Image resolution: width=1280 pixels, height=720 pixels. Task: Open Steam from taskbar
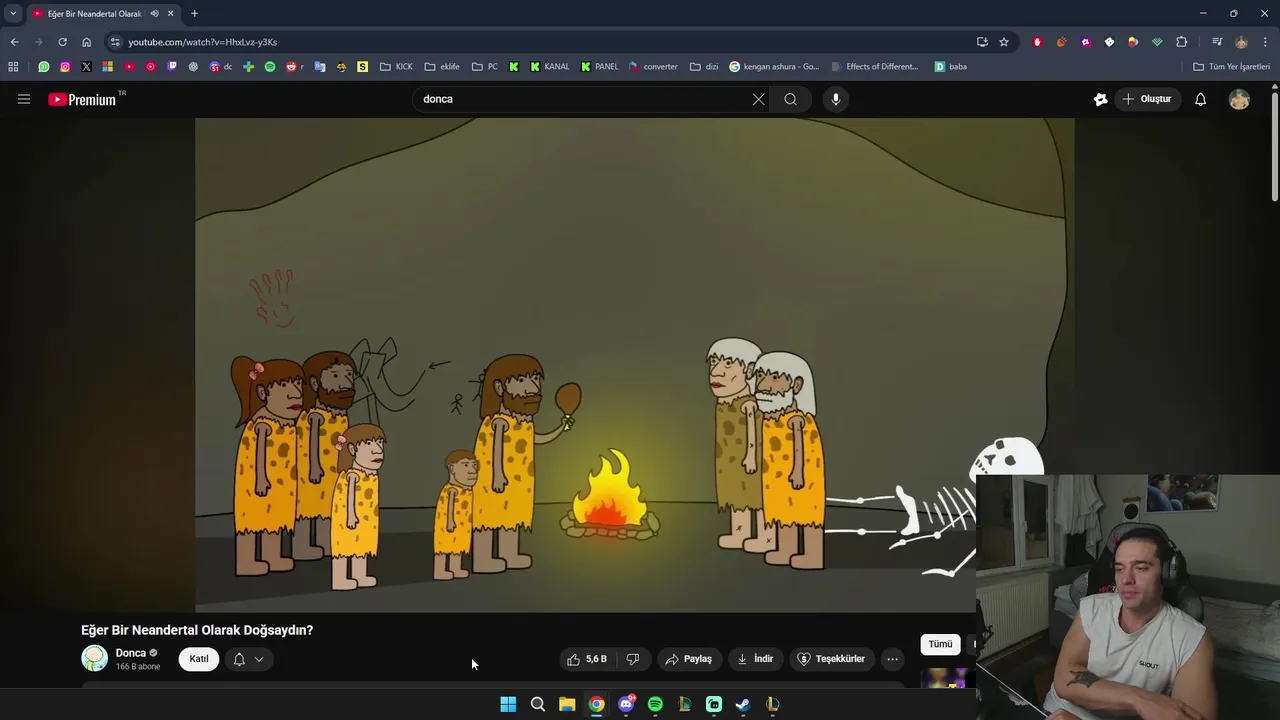coord(743,704)
